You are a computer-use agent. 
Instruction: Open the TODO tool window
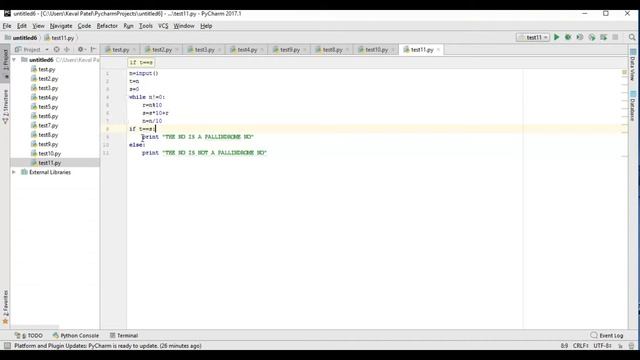click(x=29, y=336)
